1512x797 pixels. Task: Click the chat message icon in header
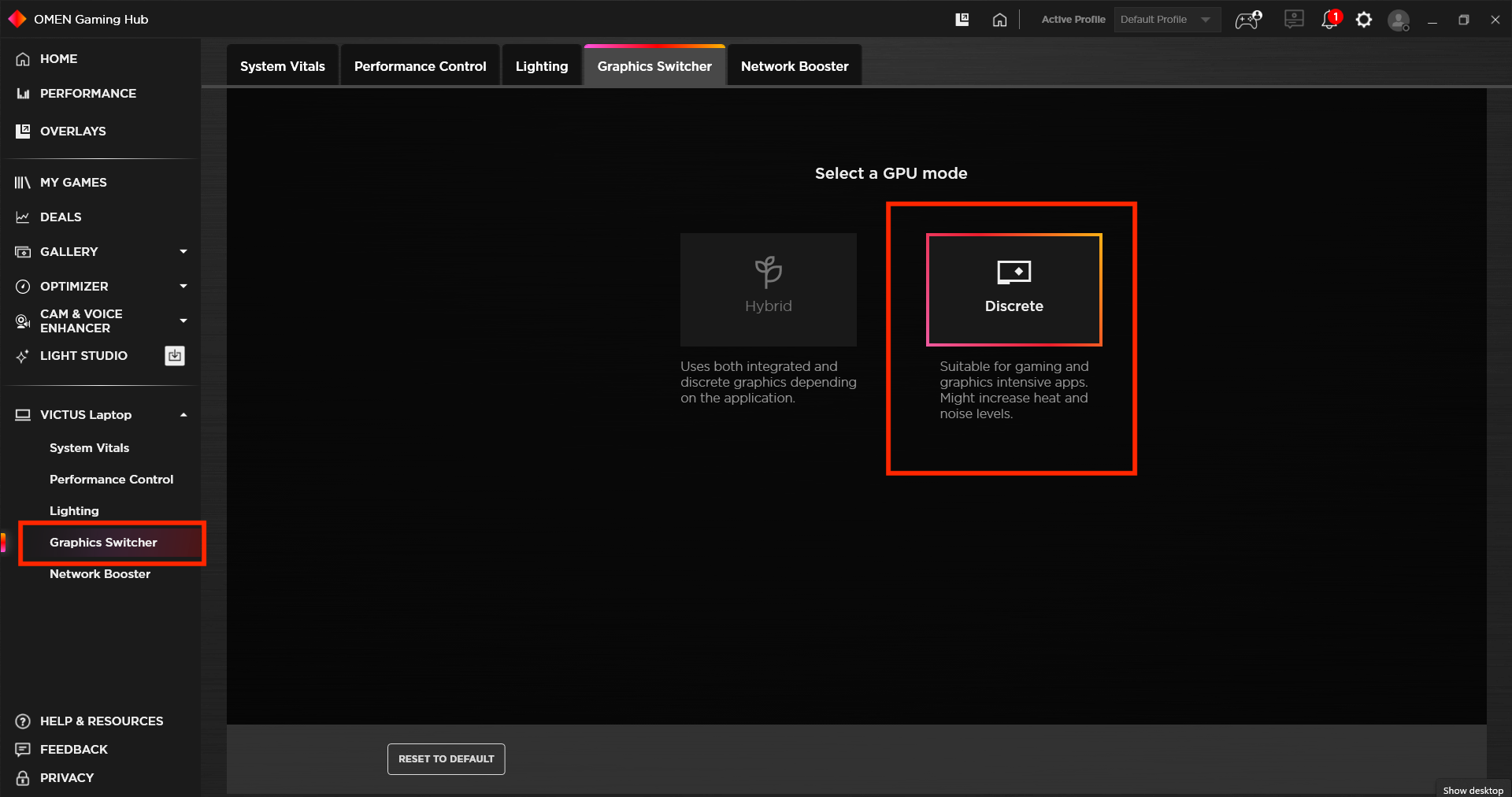[1294, 19]
